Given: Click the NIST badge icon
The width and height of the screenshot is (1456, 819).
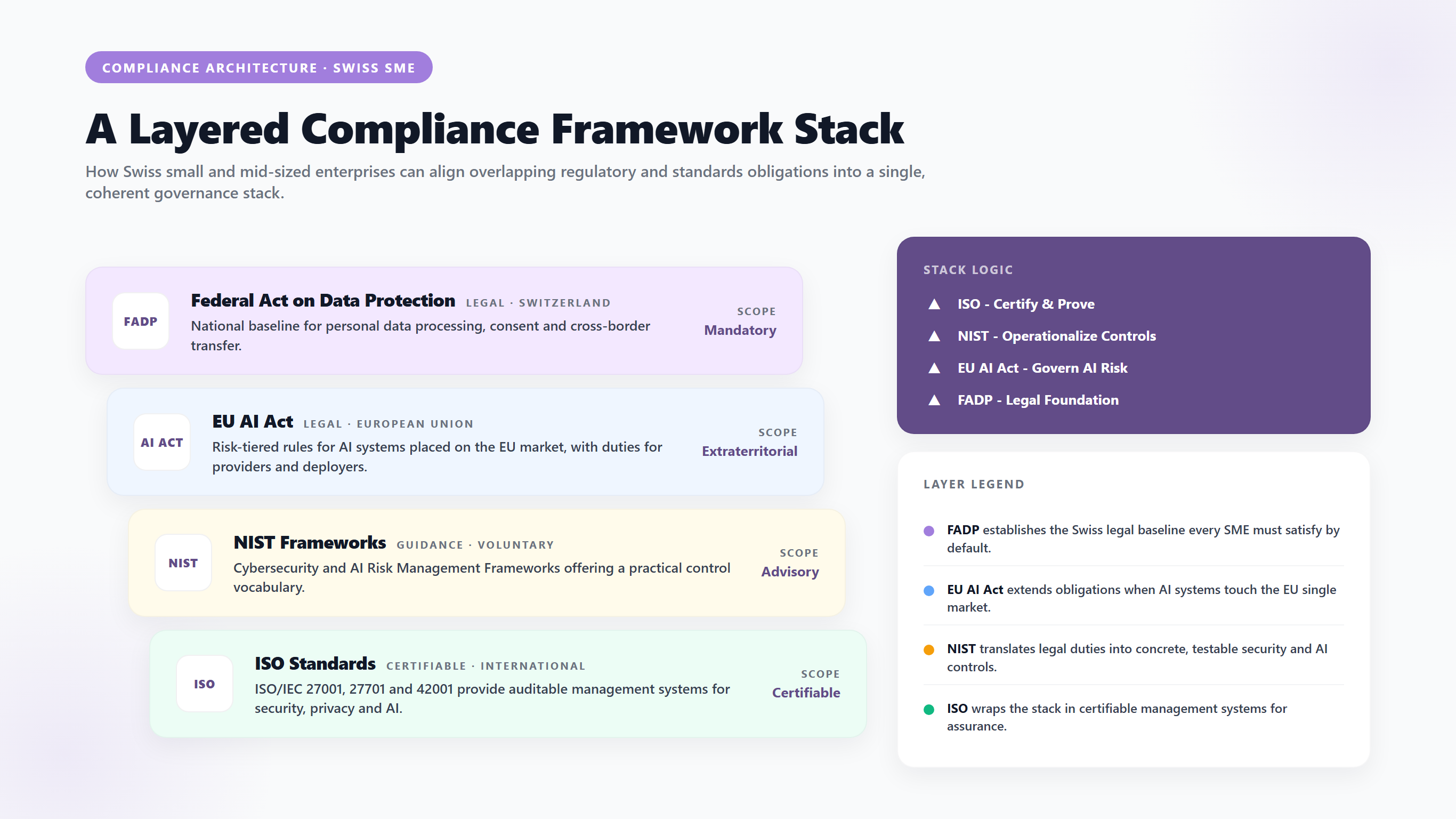Looking at the screenshot, I should point(183,563).
